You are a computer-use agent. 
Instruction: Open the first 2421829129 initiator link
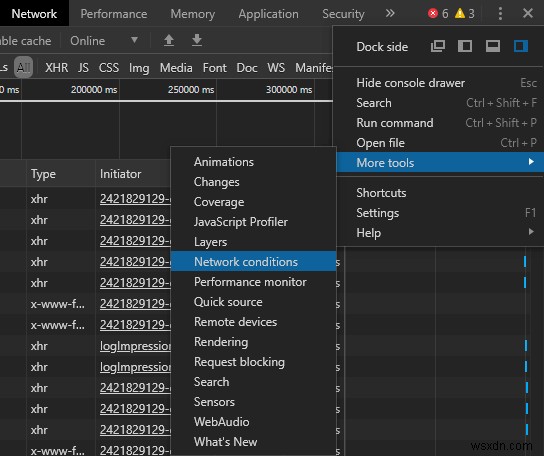[135, 199]
